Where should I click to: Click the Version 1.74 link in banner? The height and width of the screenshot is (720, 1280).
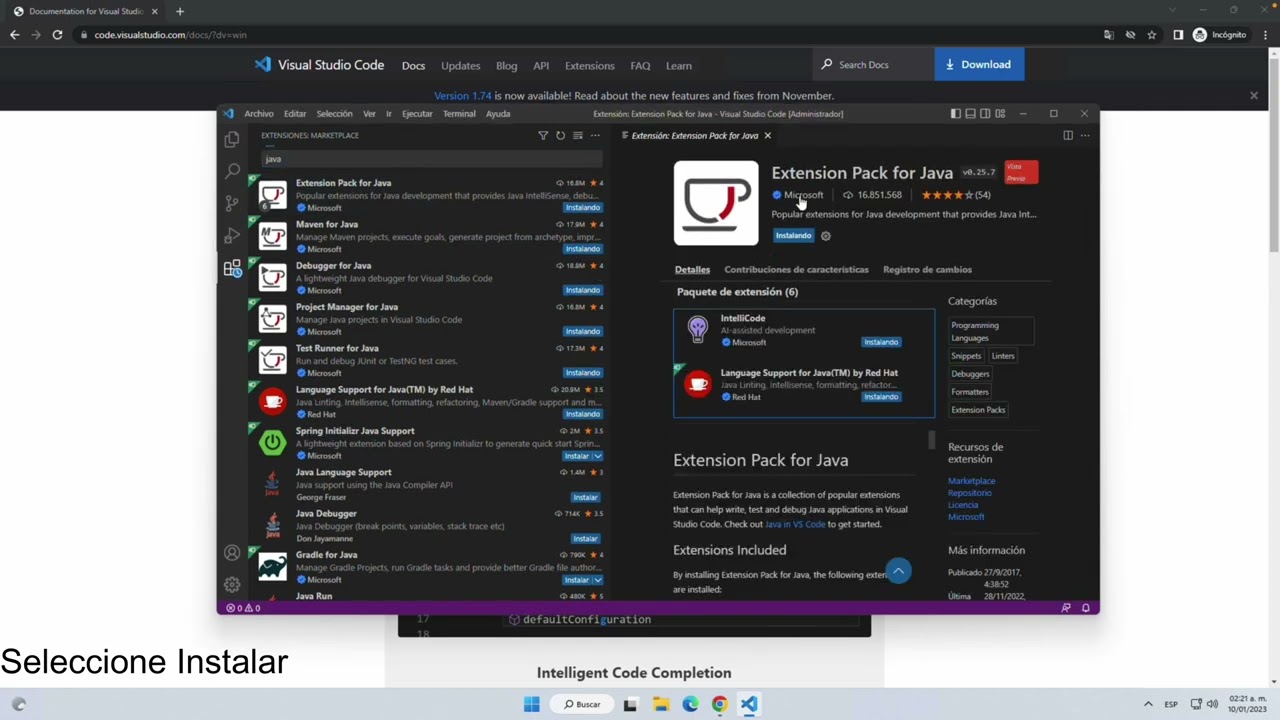(x=462, y=96)
